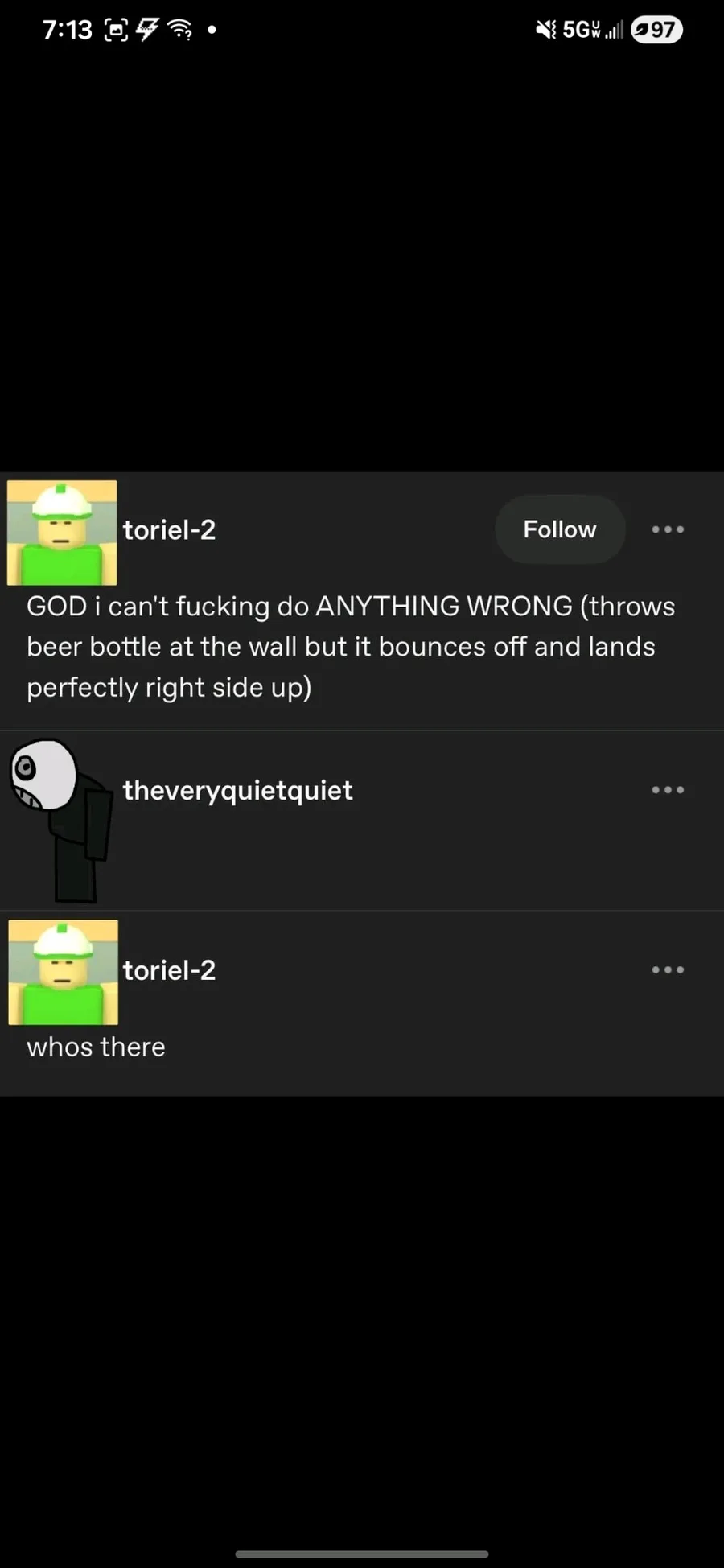724x1568 pixels.
Task: Tap toriel-2 avatar on the original post
Action: 62,533
